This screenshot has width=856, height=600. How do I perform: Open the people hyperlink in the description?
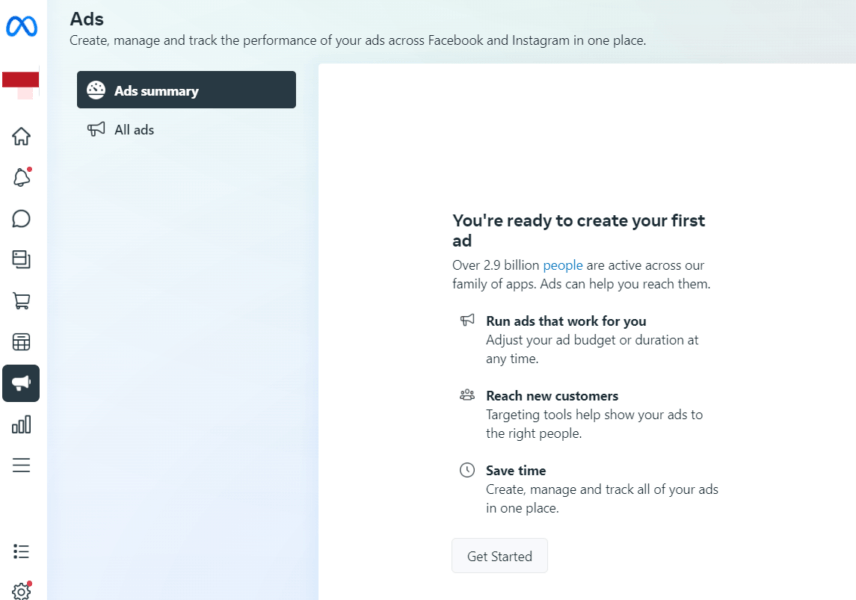coord(563,265)
